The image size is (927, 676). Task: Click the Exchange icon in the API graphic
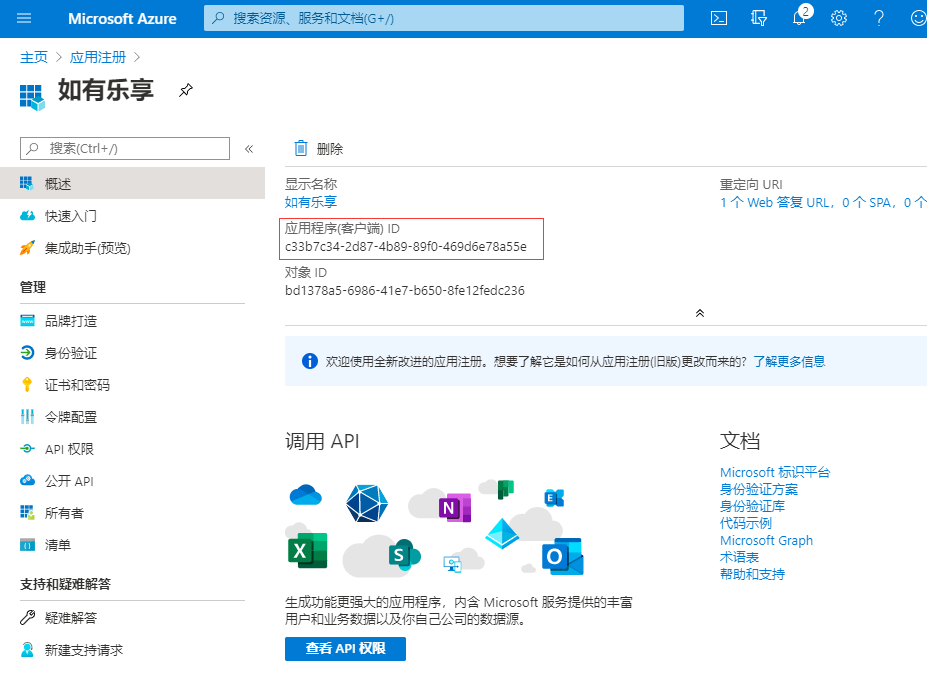pyautogui.click(x=554, y=498)
